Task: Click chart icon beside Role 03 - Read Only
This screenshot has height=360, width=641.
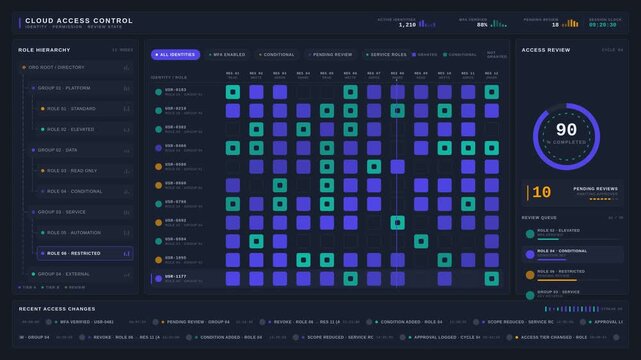Action: click(x=127, y=171)
